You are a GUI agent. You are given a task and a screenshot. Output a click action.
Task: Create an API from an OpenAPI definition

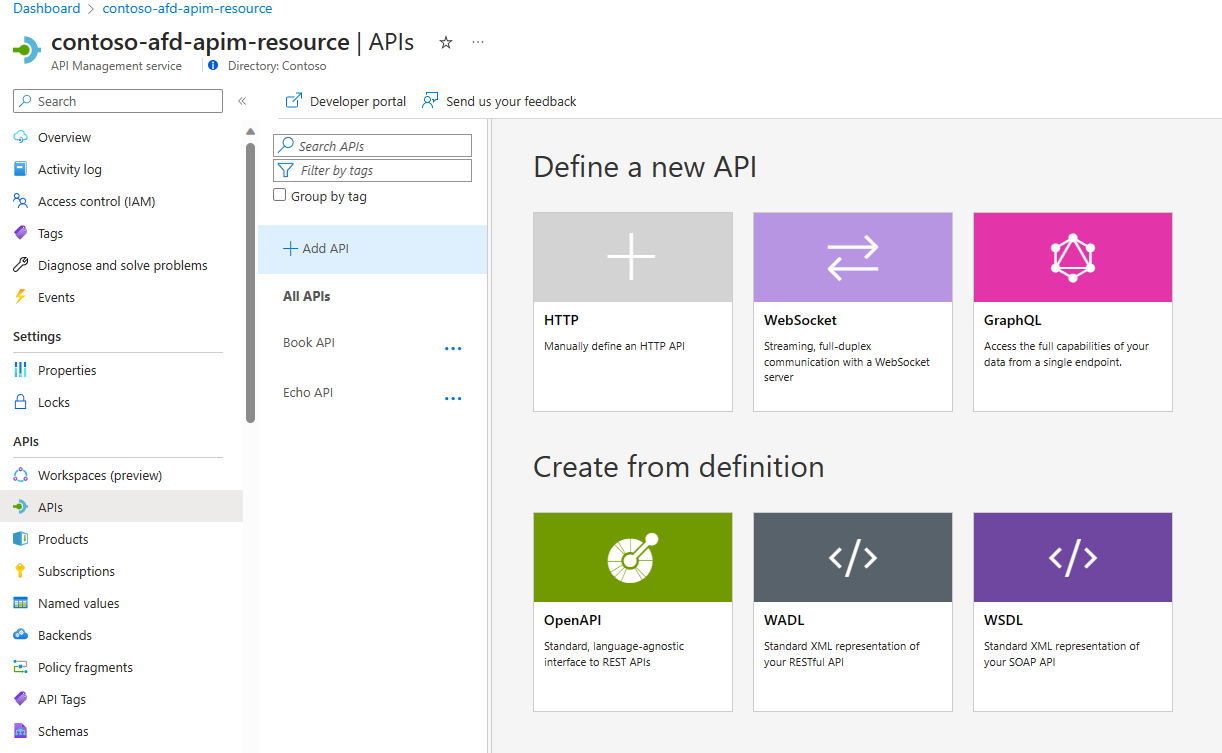pos(632,610)
